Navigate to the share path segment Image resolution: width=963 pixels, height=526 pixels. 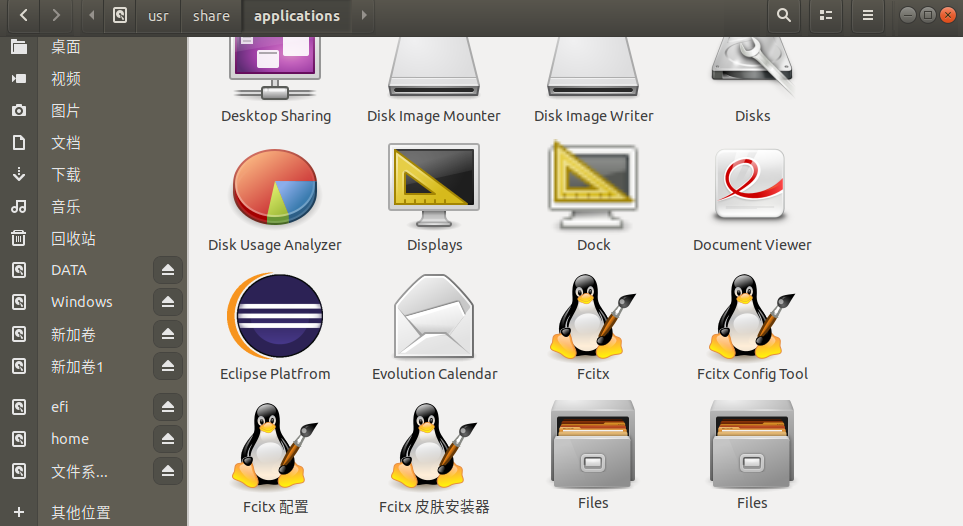tap(211, 15)
